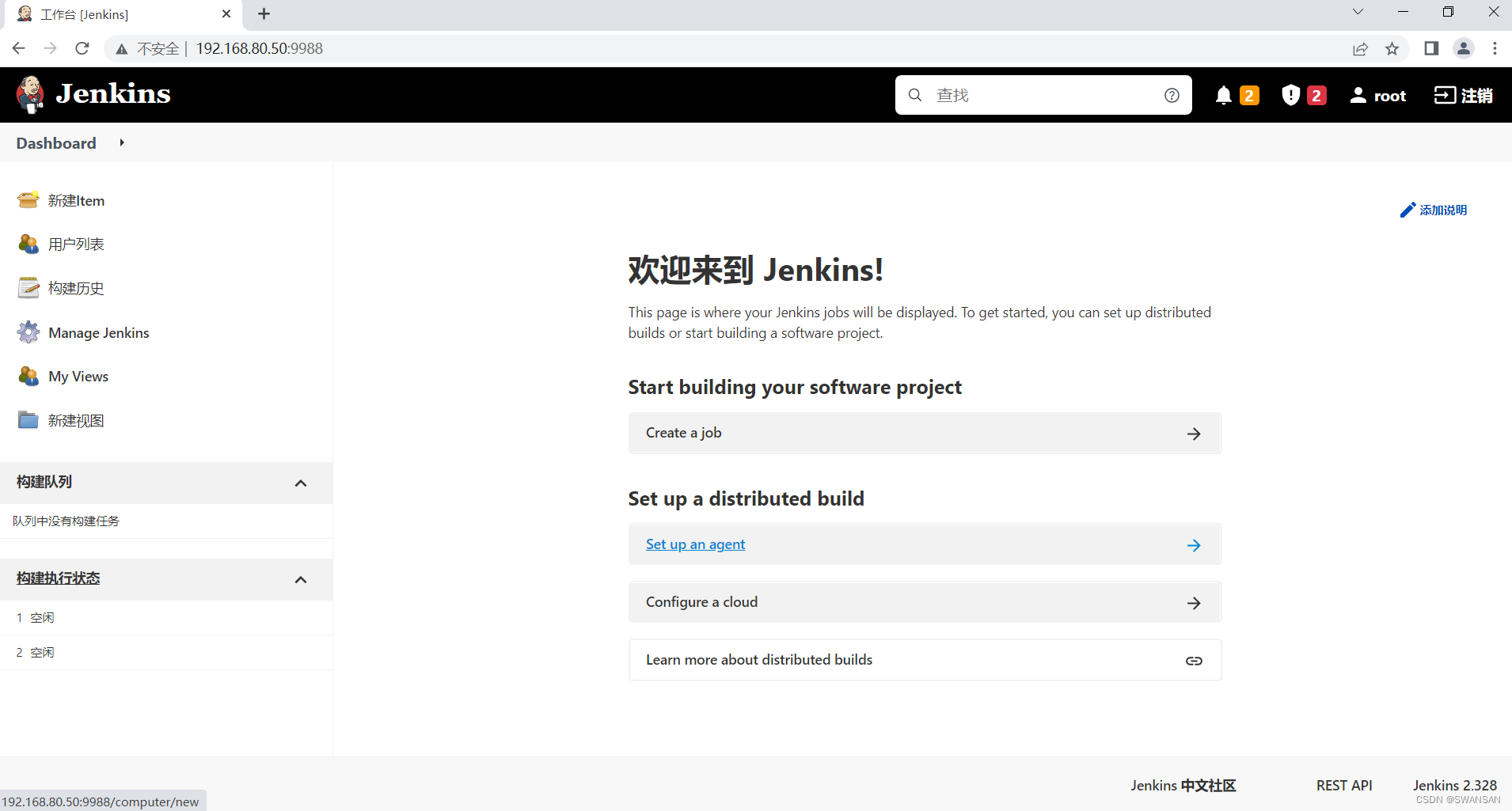
Task: Click inside the 查找 search field
Action: pyautogui.click(x=1029, y=95)
